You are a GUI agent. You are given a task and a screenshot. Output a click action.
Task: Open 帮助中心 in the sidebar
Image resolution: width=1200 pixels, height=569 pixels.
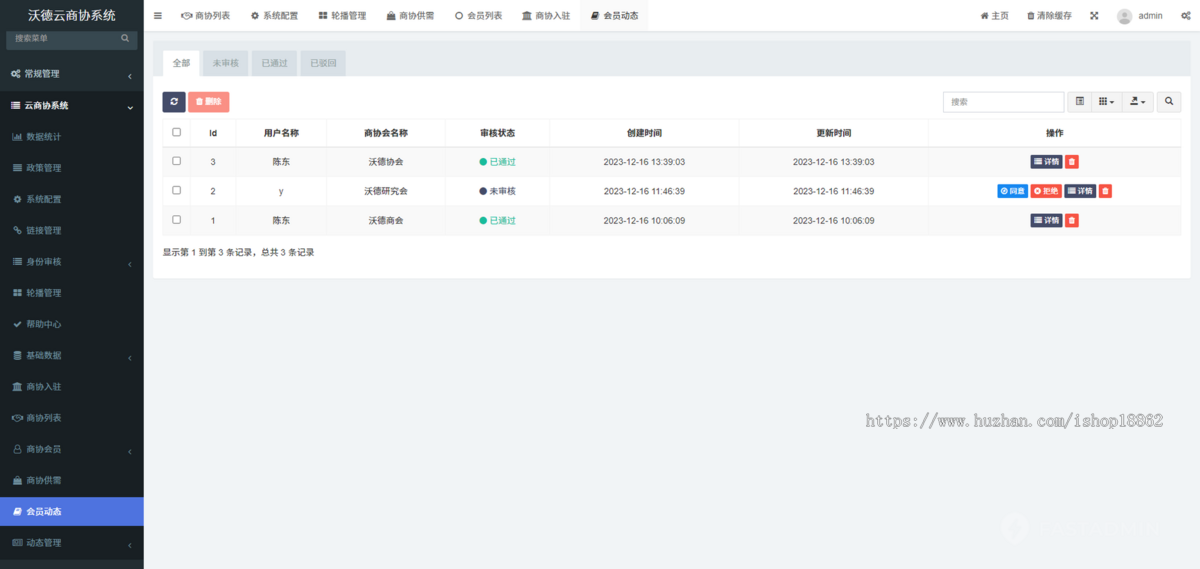point(72,324)
